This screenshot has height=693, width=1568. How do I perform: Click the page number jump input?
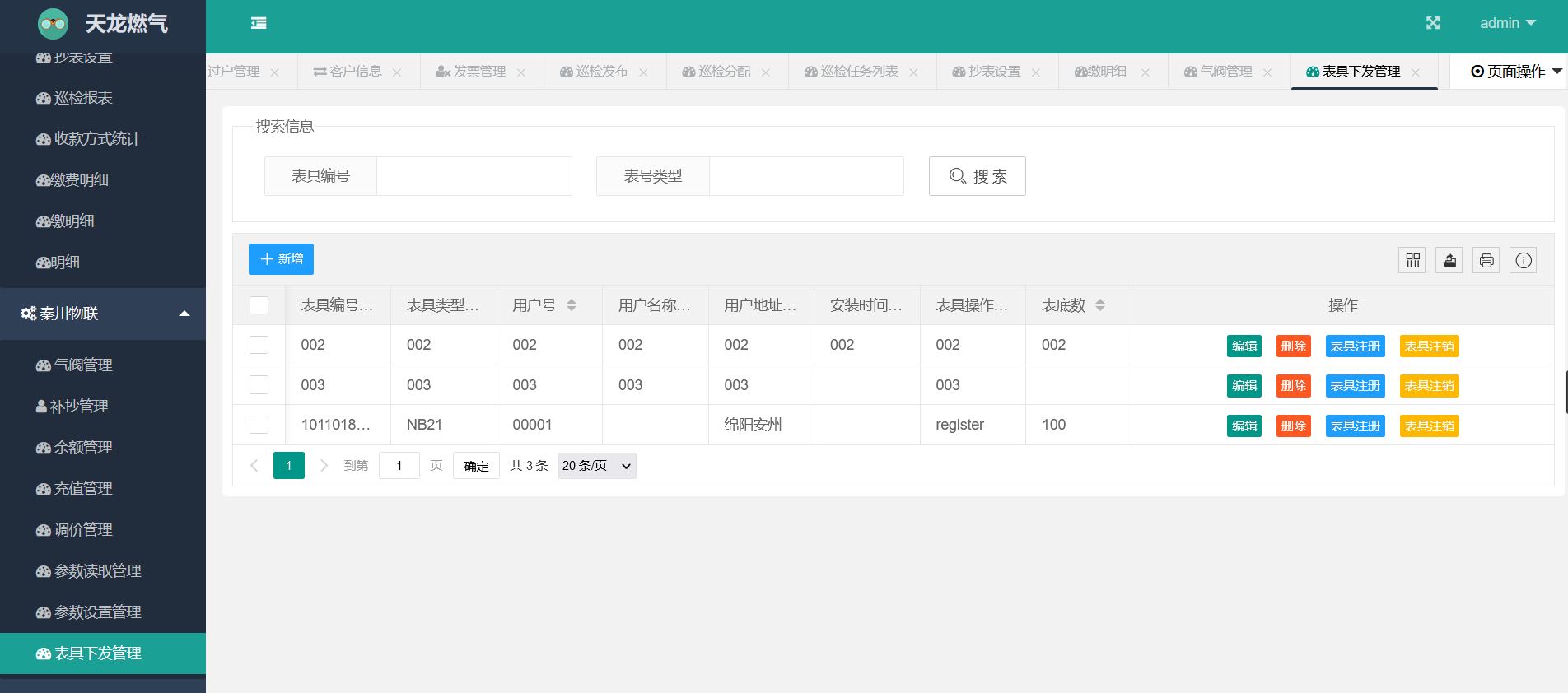[x=399, y=466]
